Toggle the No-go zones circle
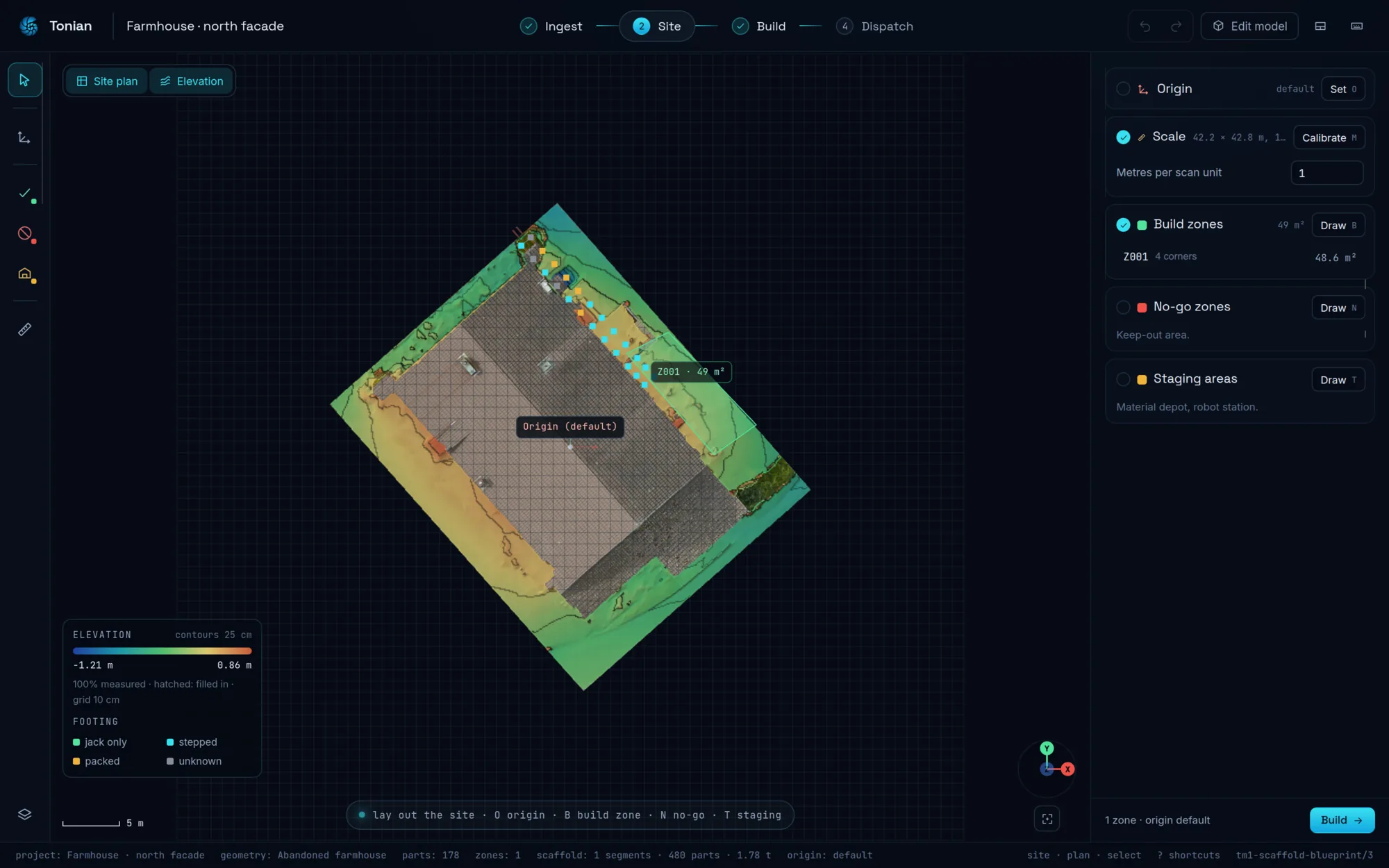 (x=1123, y=307)
